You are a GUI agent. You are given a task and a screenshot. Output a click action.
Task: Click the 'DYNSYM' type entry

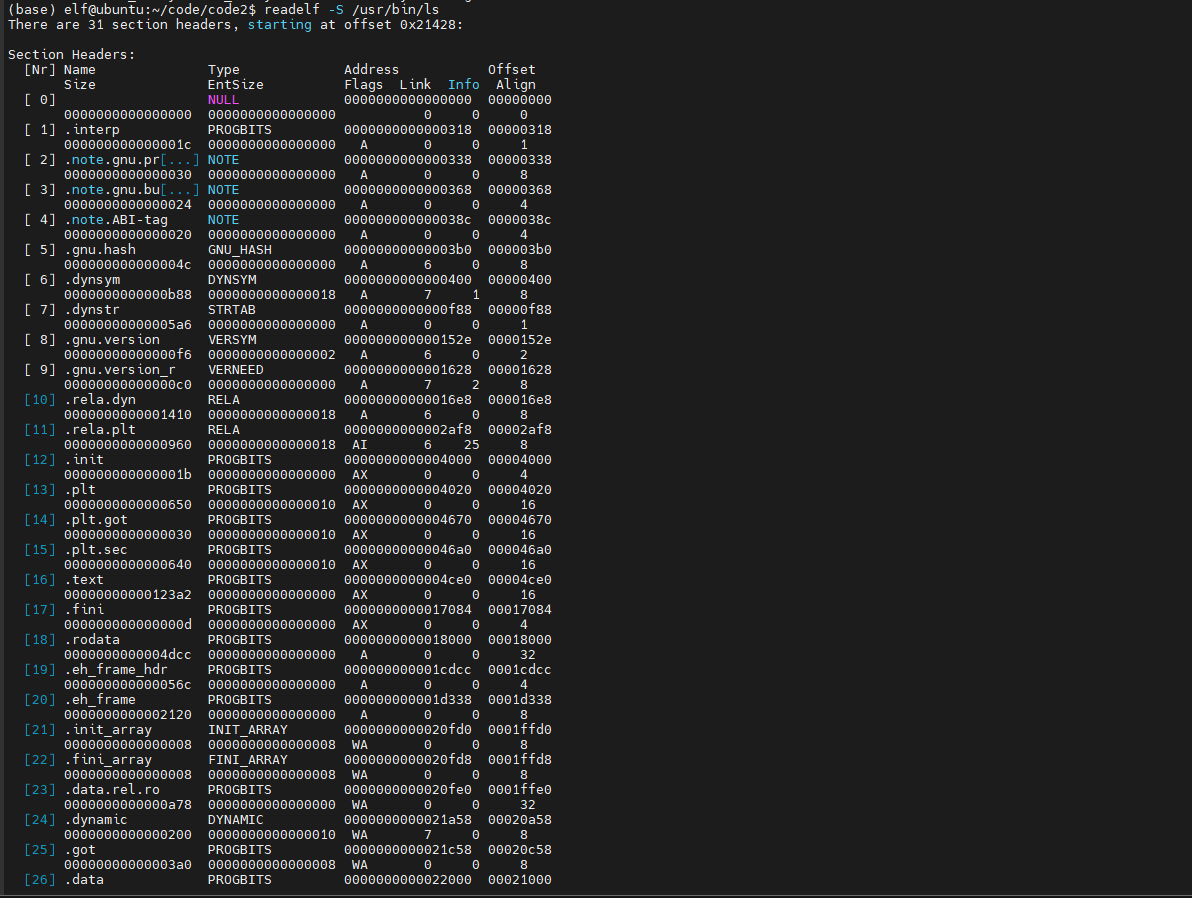pos(232,280)
